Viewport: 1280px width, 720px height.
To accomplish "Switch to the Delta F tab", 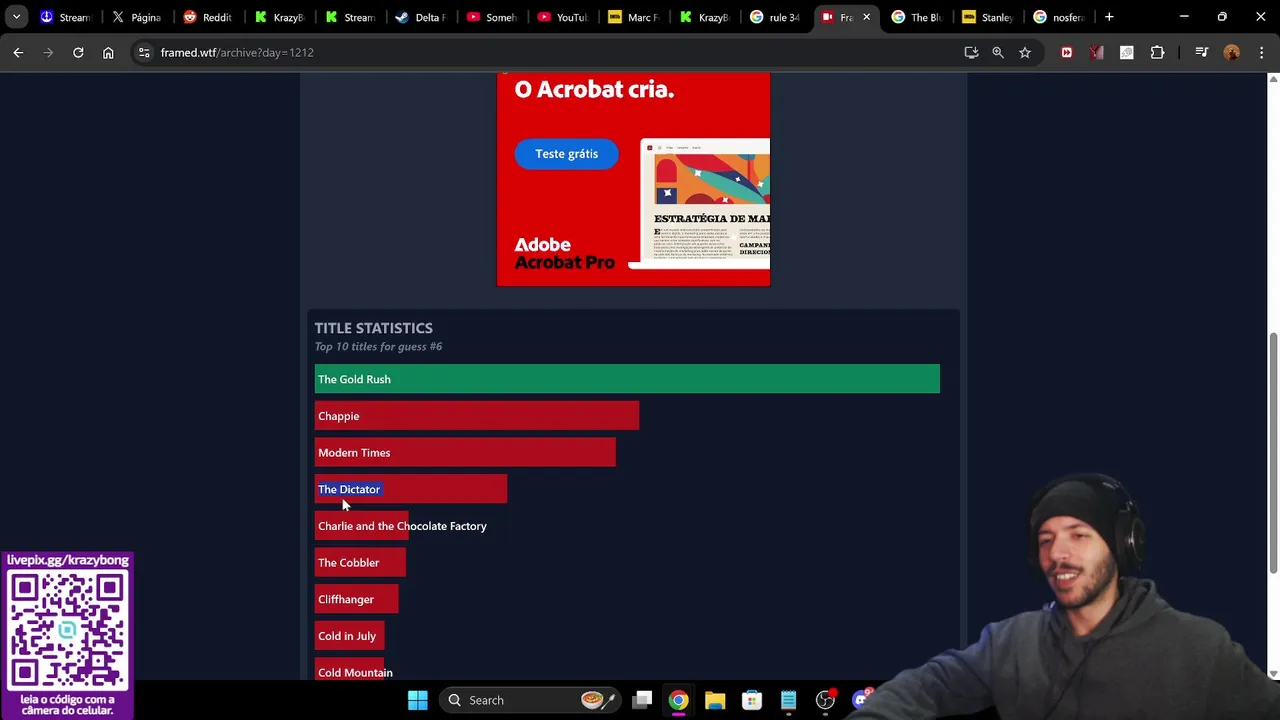I will 421,17.
